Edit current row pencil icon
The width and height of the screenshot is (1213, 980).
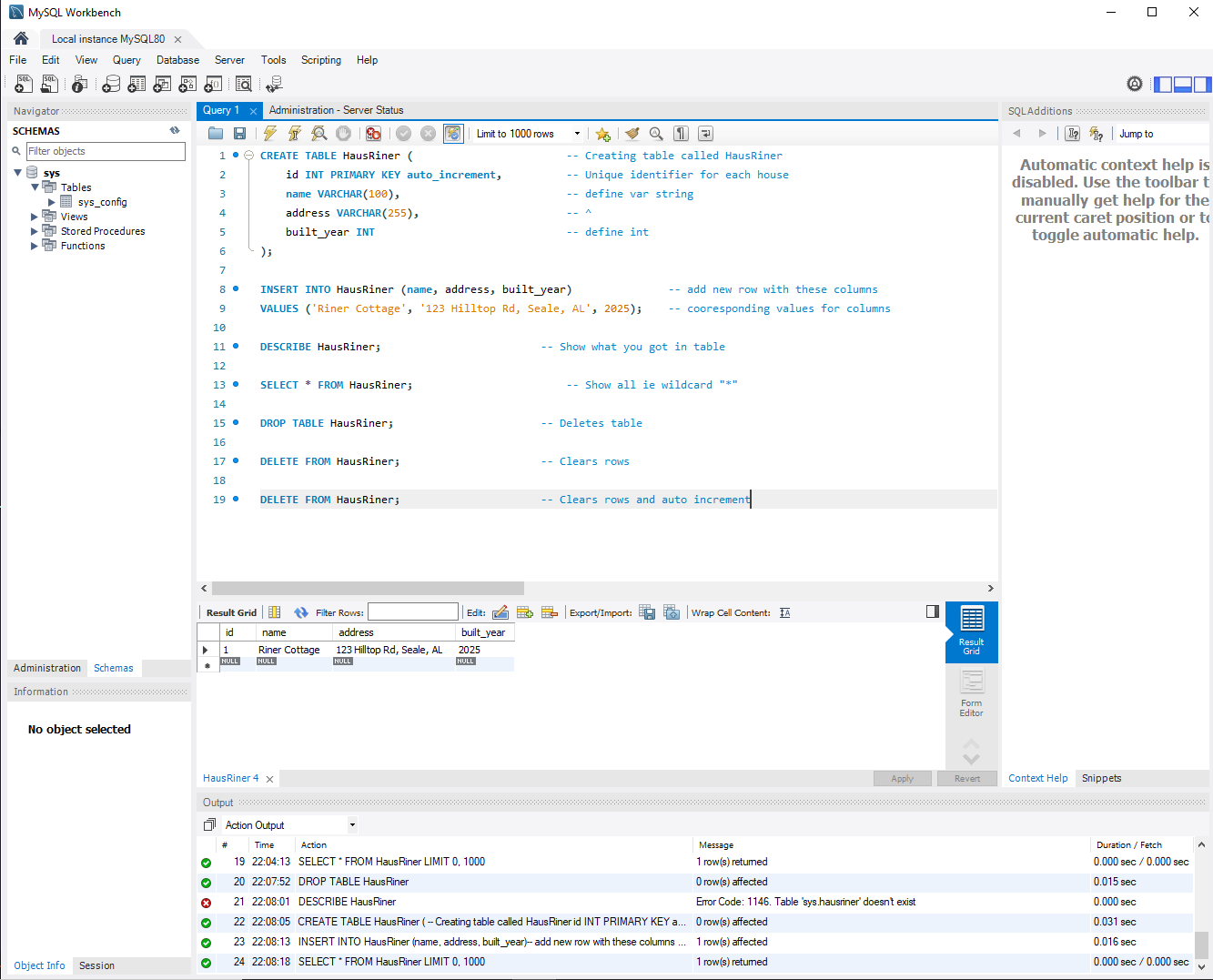[500, 612]
